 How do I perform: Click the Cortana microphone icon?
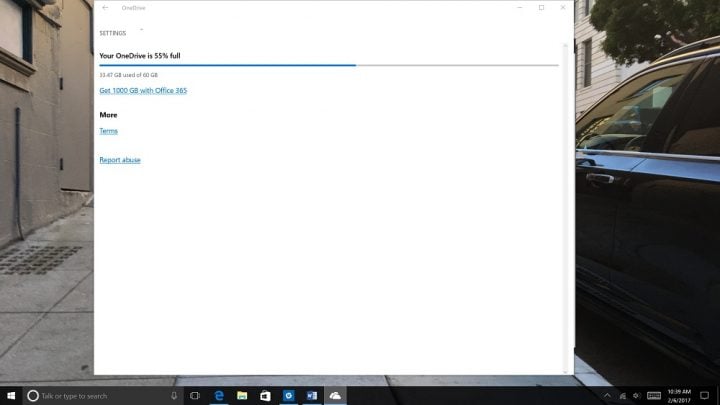pyautogui.click(x=174, y=396)
